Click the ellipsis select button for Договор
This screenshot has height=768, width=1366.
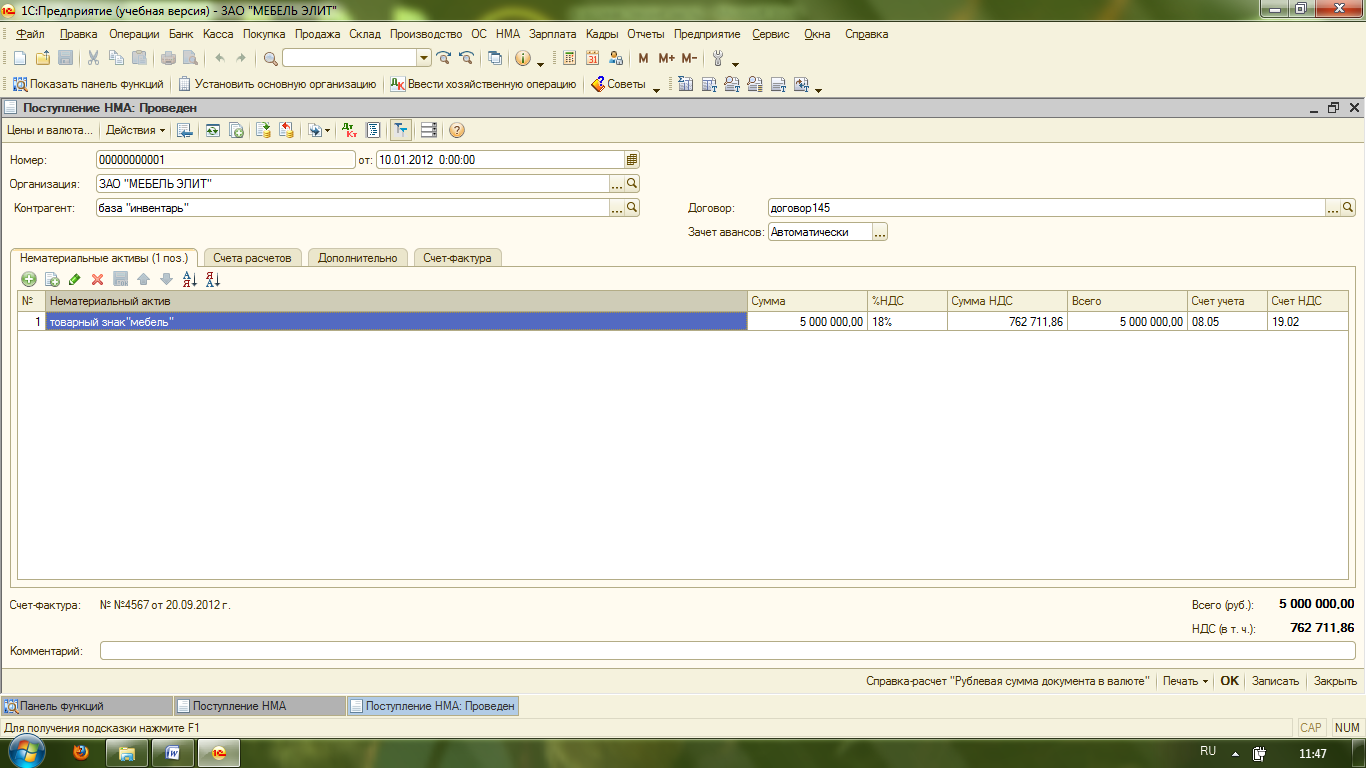1333,208
